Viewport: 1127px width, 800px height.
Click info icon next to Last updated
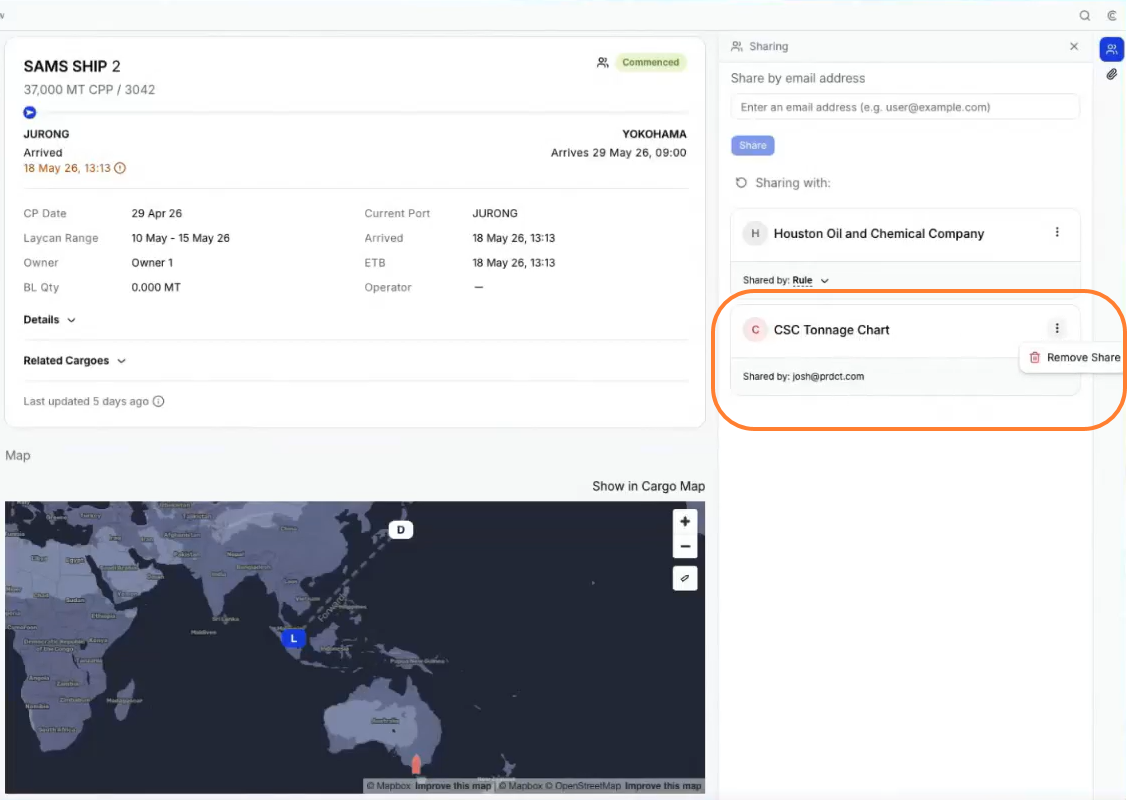(x=159, y=401)
